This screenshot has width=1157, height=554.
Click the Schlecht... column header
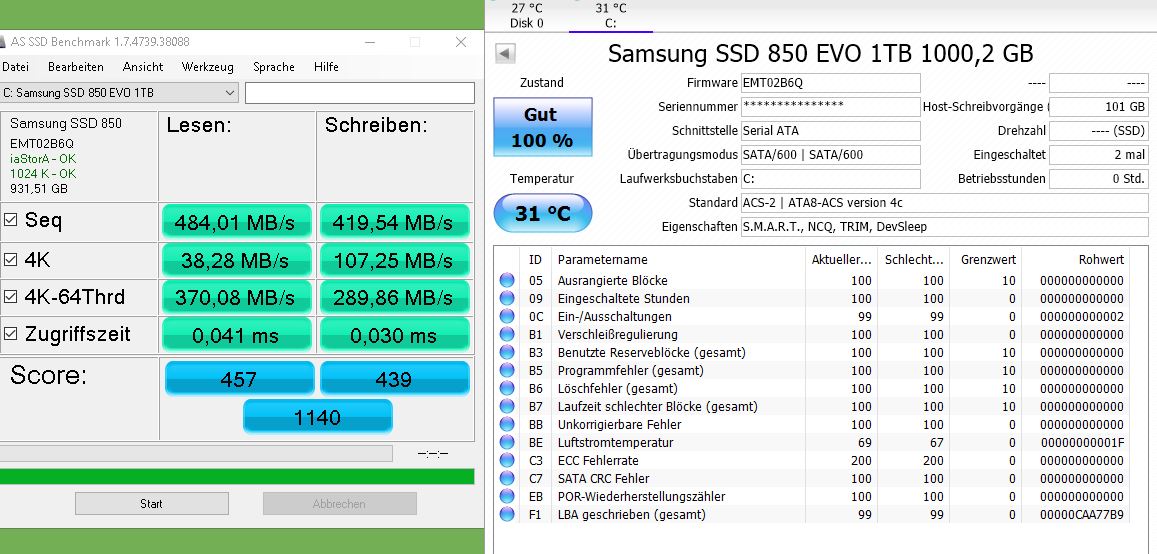(x=914, y=260)
